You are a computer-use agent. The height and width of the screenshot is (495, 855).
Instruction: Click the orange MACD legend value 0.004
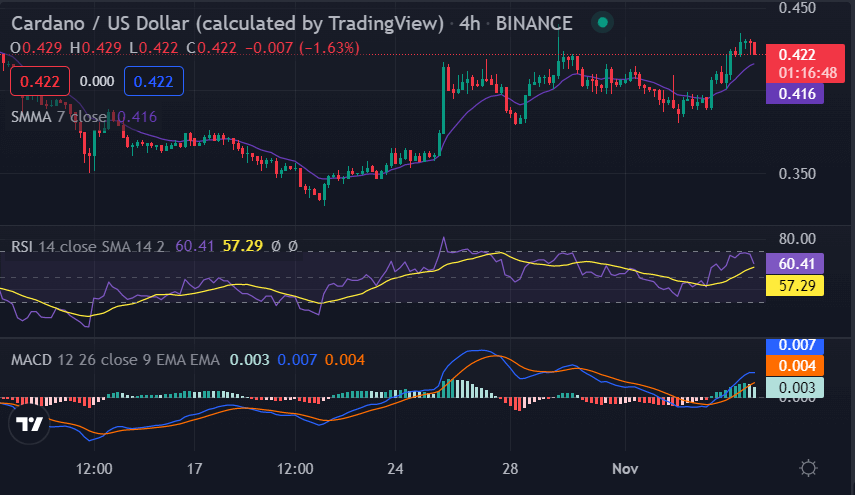point(345,360)
